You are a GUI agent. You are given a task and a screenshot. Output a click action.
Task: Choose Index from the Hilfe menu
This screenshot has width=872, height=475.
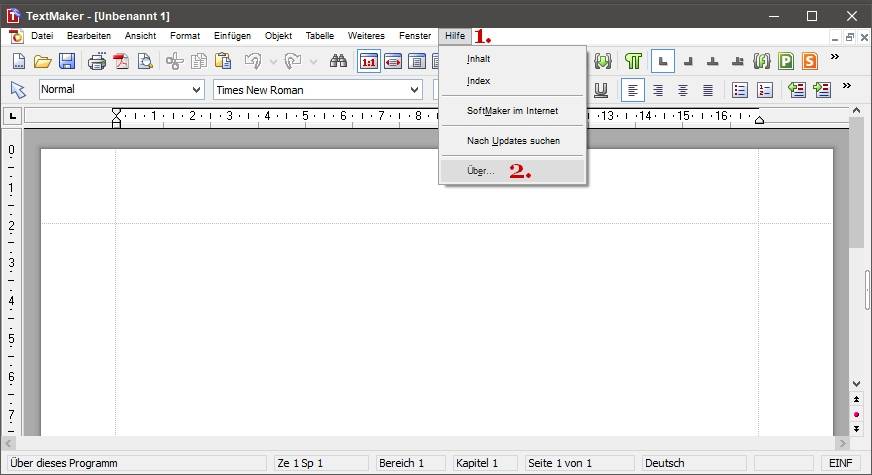tap(512, 81)
